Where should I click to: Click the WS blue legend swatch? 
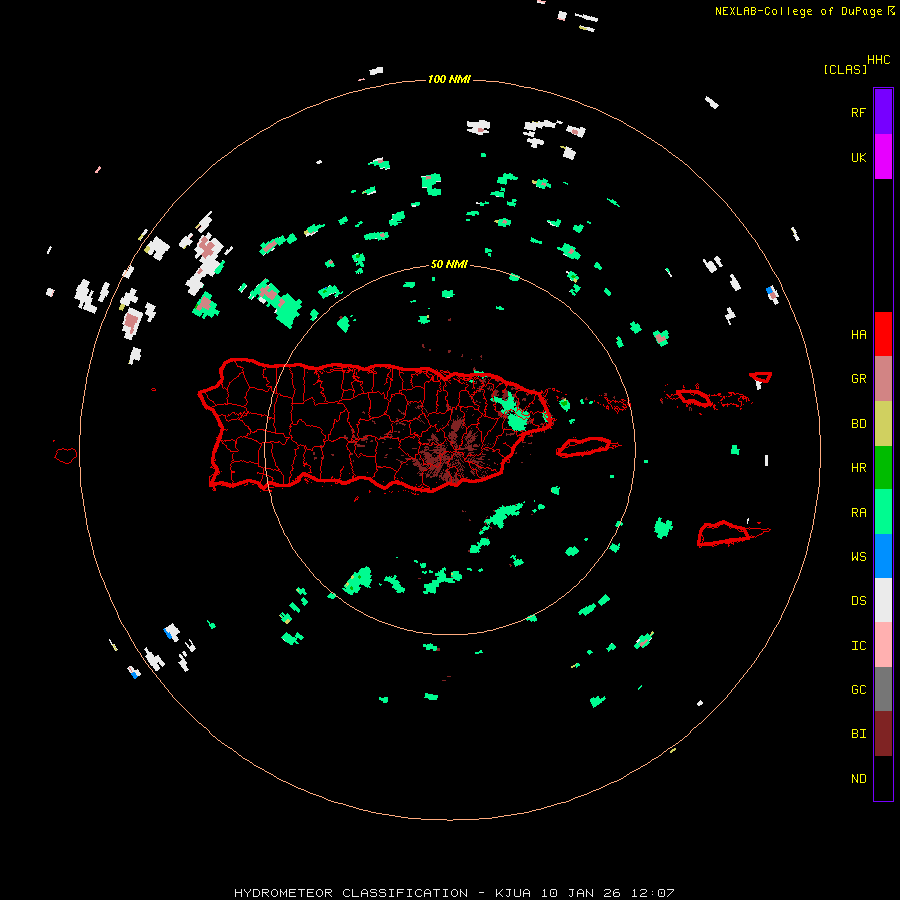(883, 556)
